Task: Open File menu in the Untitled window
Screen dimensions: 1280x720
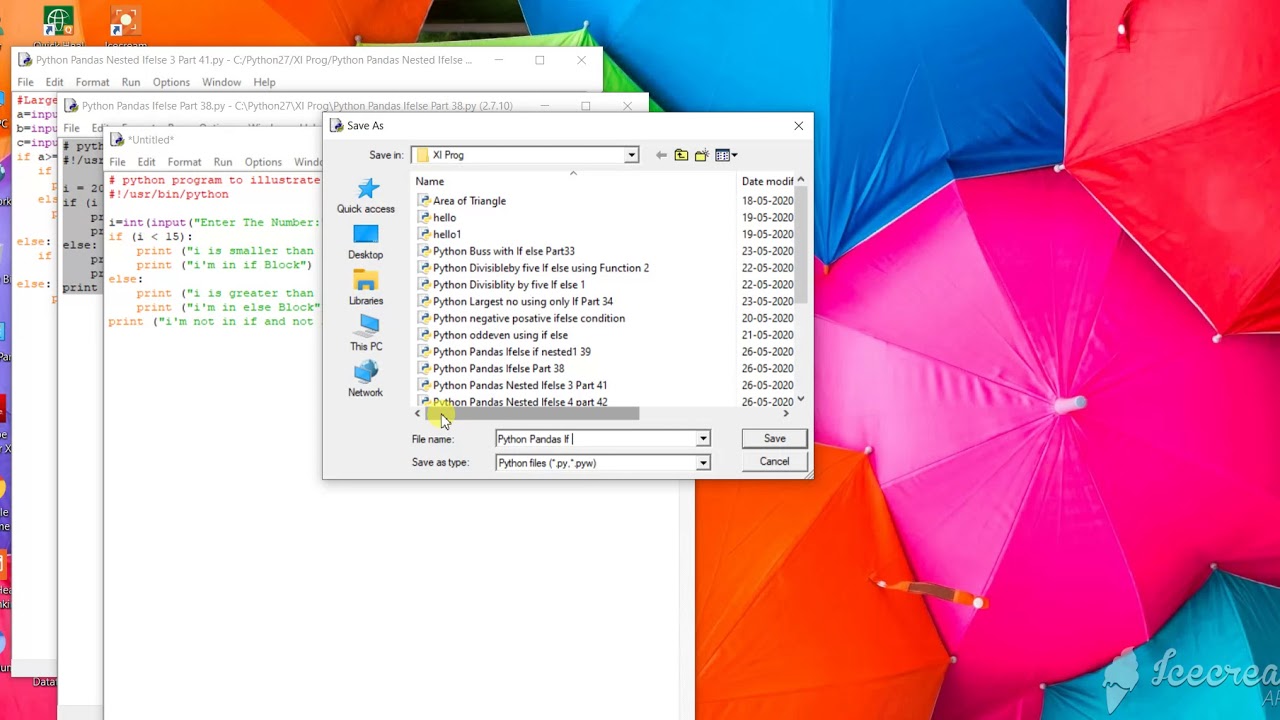Action: pyautogui.click(x=118, y=162)
